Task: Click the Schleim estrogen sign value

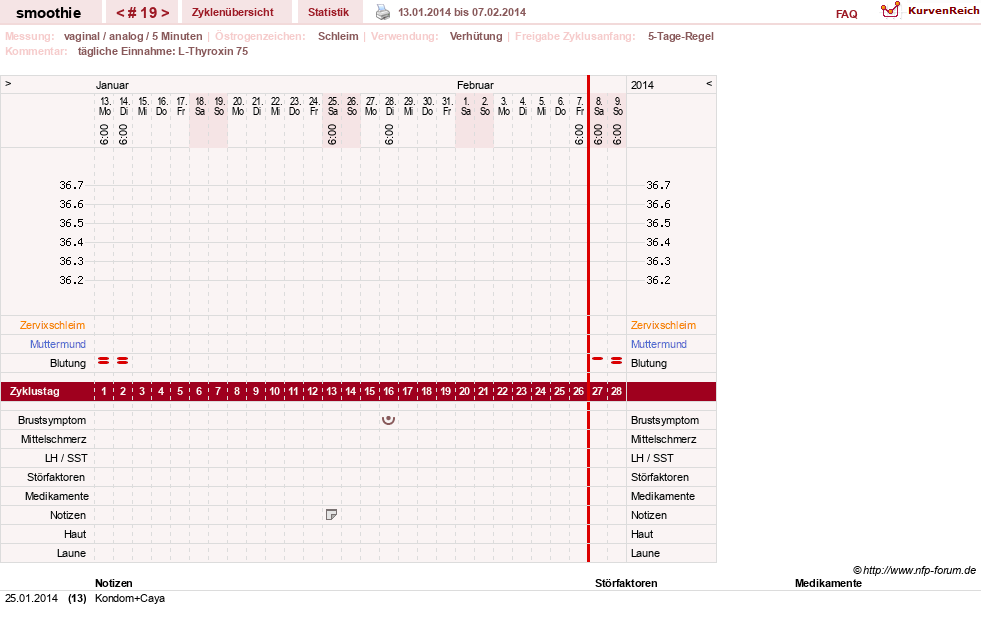Action: point(338,36)
